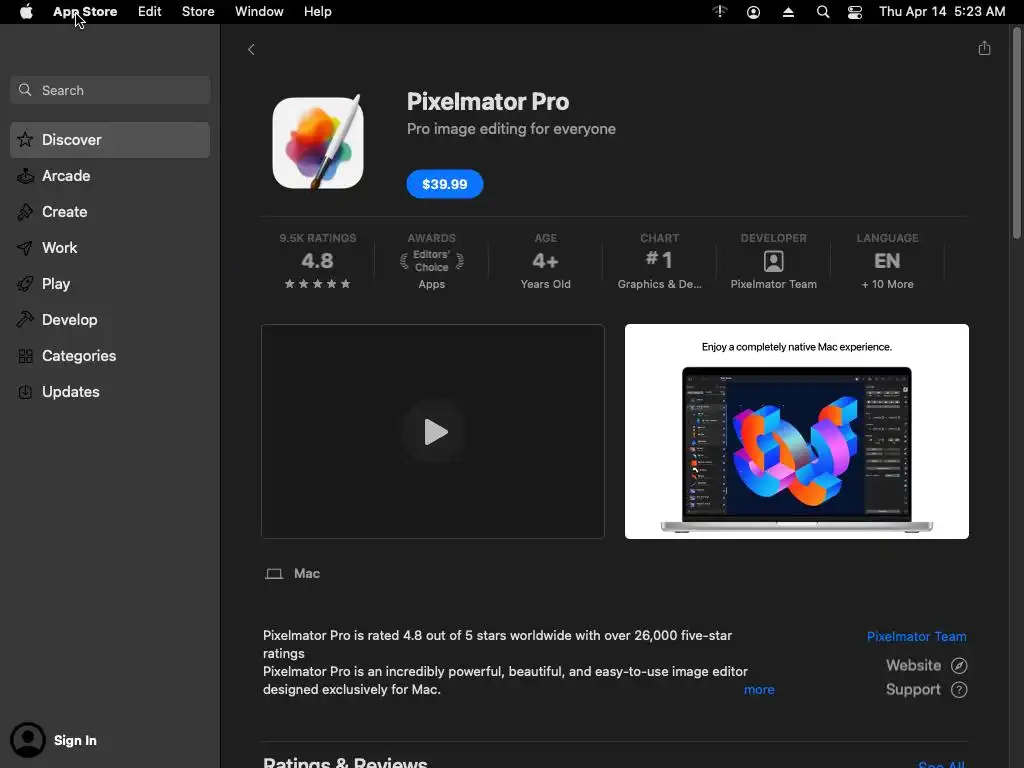The width and height of the screenshot is (1024, 768).
Task: Select Create in the sidebar
Action: pos(110,212)
